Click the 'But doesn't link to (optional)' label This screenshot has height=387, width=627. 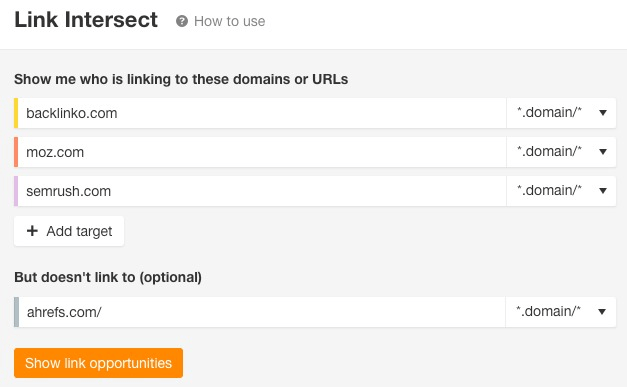[108, 277]
